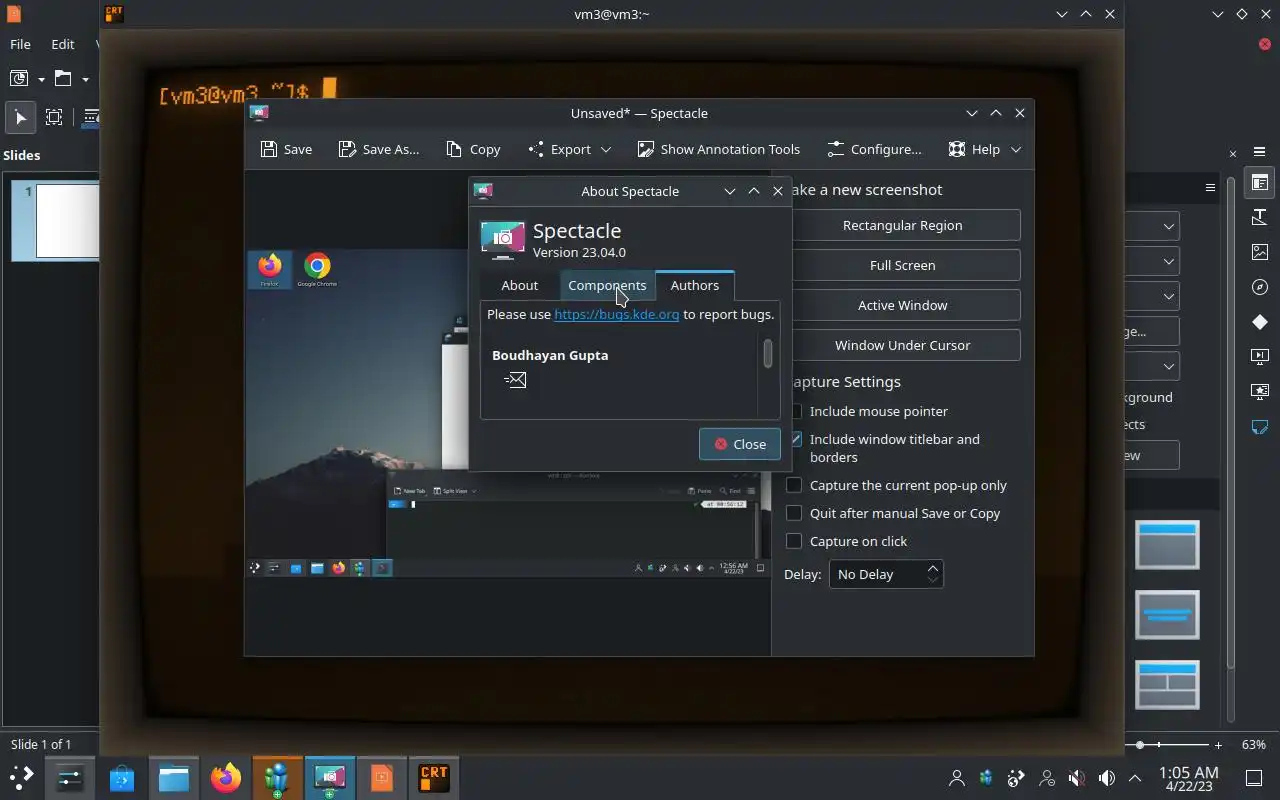Screen dimensions: 1280x800
Task: Open the Styles deck in Impress sidebar
Action: click(1260, 218)
